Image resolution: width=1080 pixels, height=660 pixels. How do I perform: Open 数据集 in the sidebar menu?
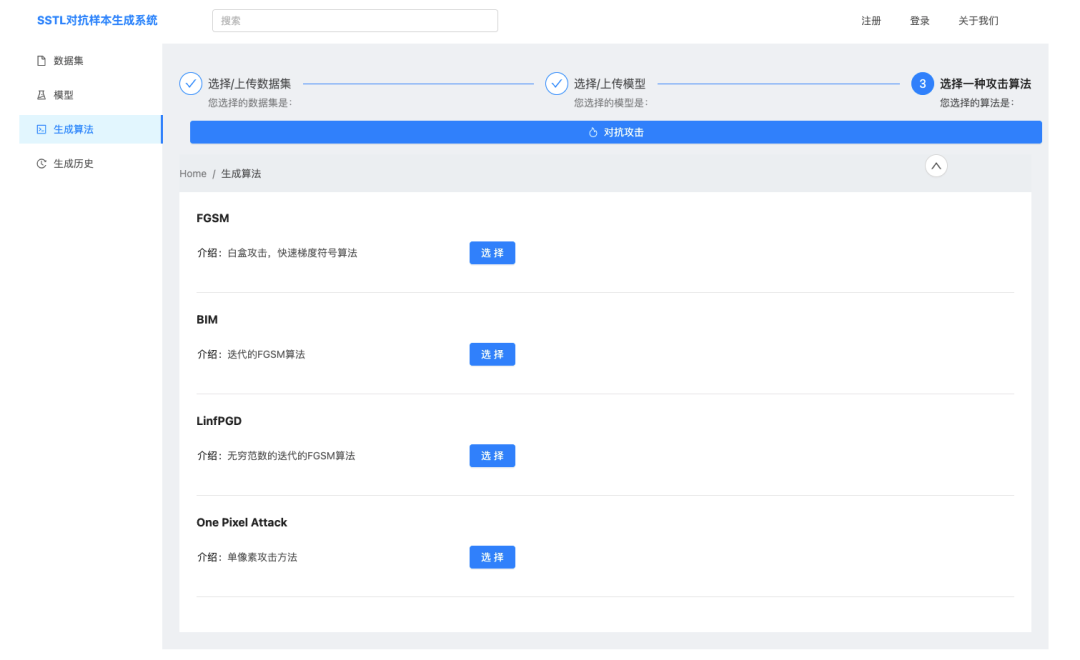point(91,61)
